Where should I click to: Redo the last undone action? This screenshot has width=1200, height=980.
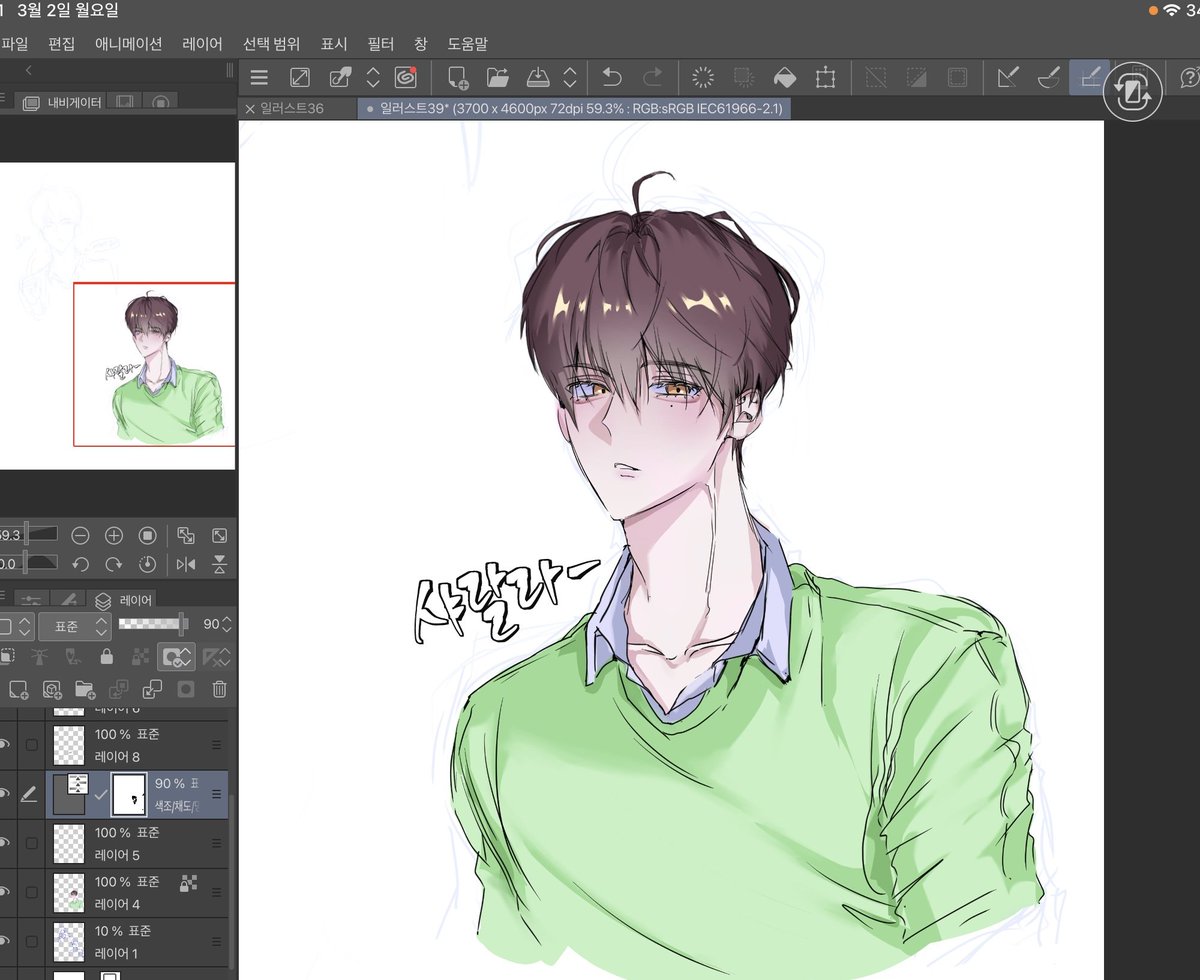652,78
